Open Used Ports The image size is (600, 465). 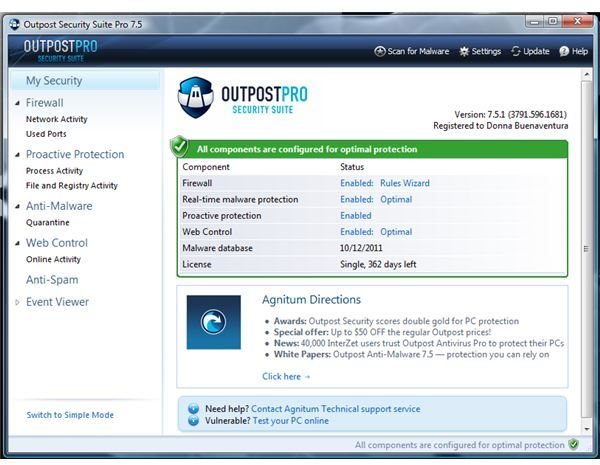pos(46,134)
